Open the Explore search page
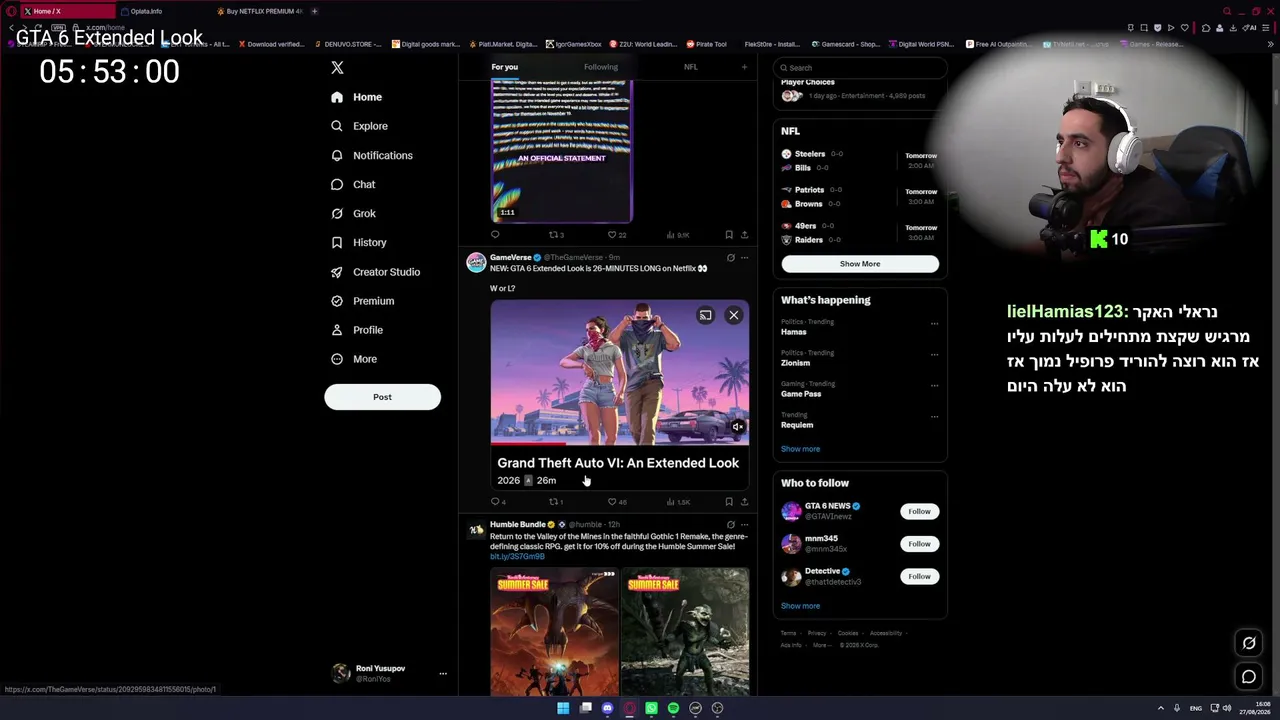Viewport: 1280px width, 720px height. 359,126
